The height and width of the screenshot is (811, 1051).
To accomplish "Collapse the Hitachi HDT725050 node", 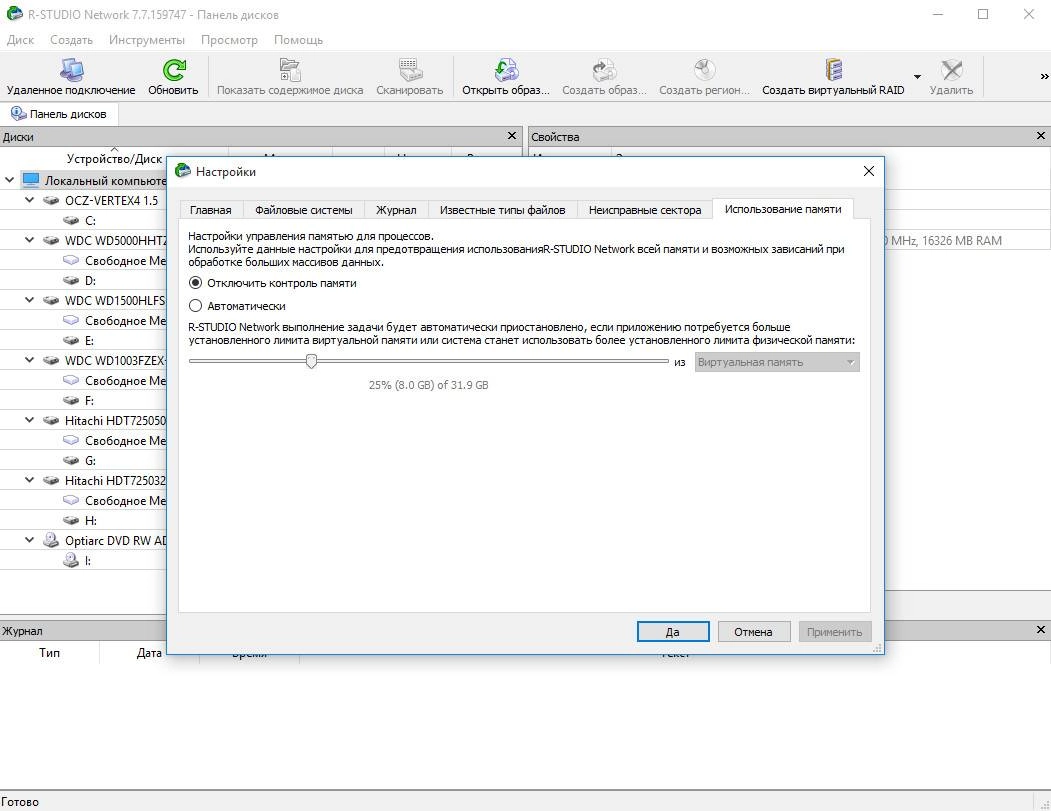I will (29, 420).
